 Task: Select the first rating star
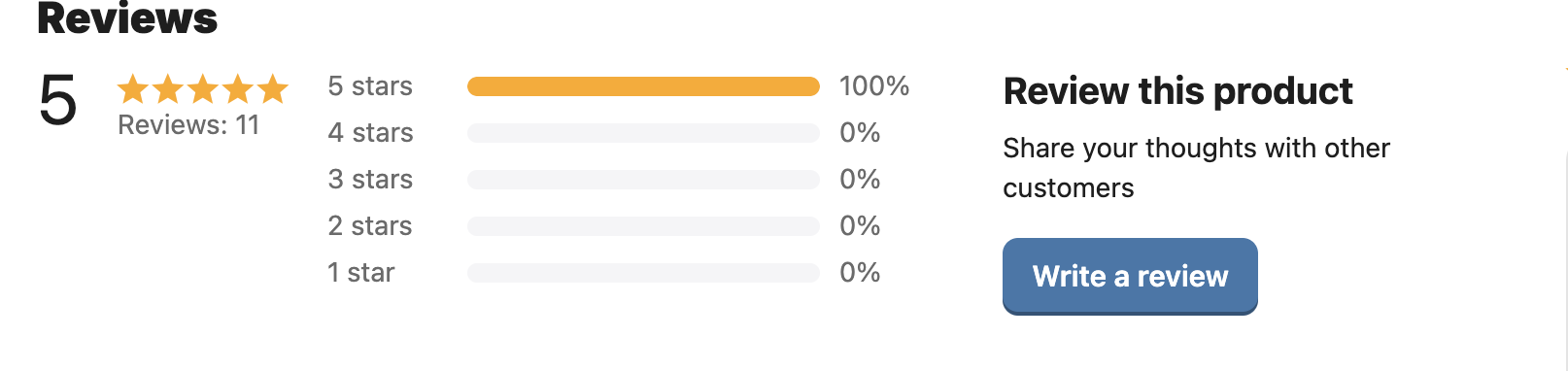click(133, 89)
